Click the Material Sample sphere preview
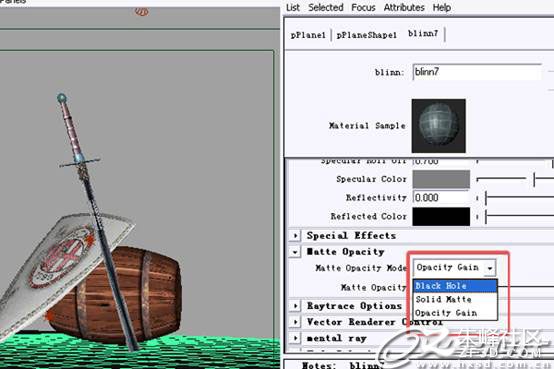 [438, 126]
